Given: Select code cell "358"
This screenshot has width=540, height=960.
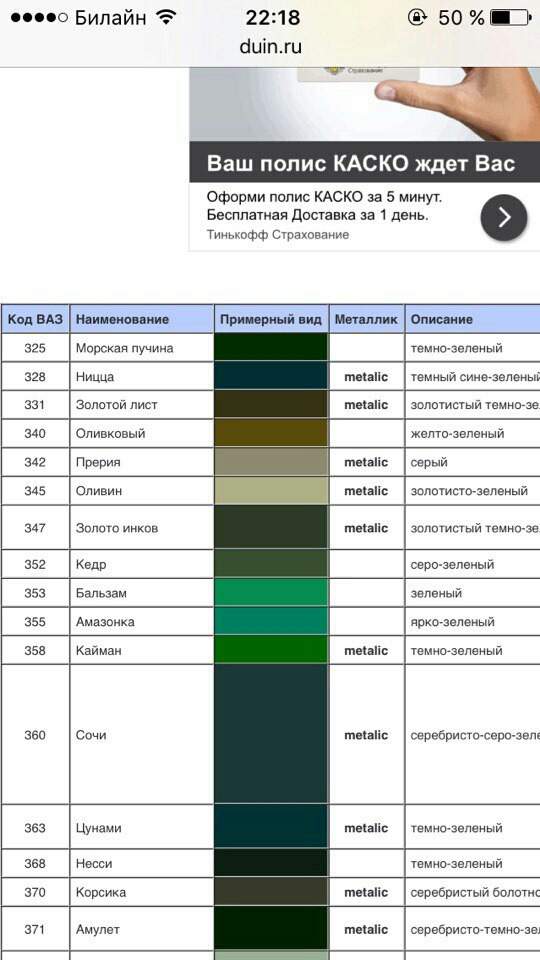Looking at the screenshot, I should point(35,650).
